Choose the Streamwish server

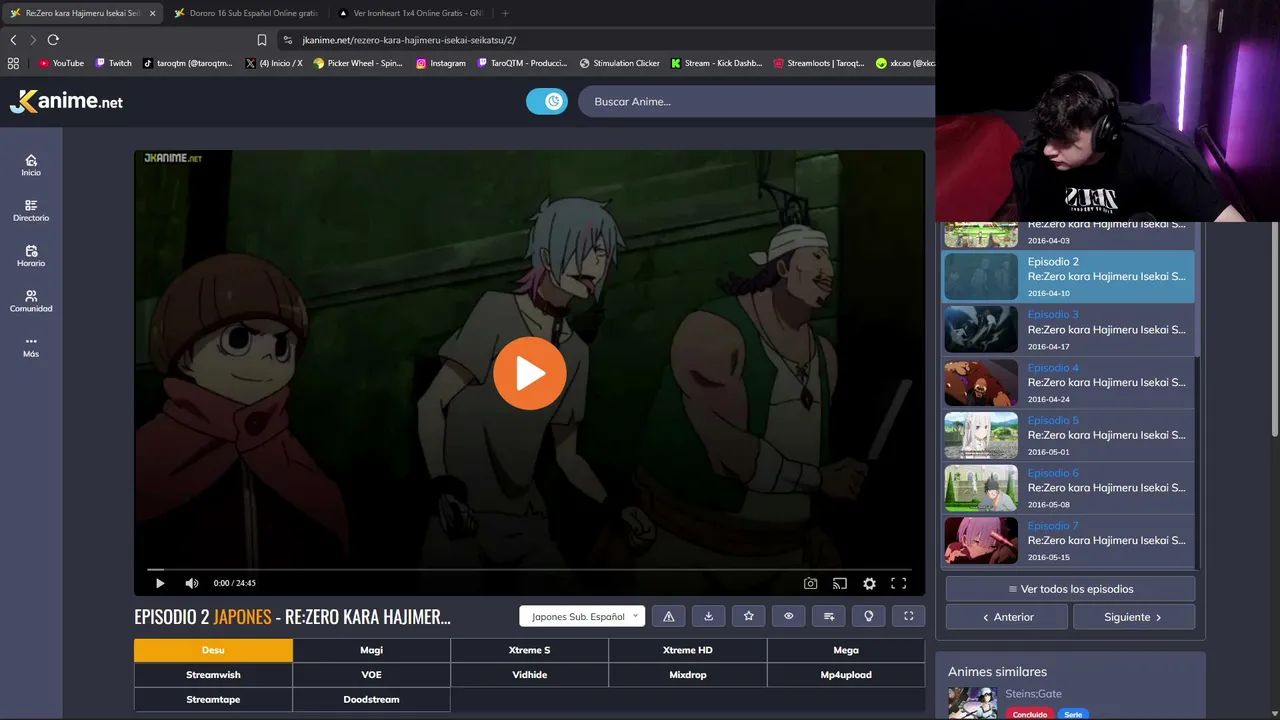coord(213,675)
